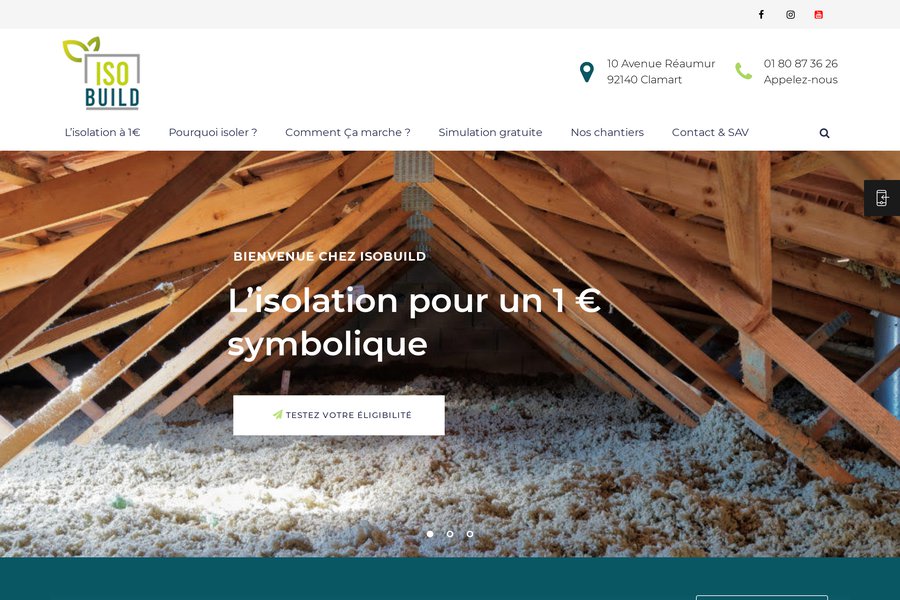
Task: Click the 10 Avenue Réaumur address
Action: [x=661, y=64]
